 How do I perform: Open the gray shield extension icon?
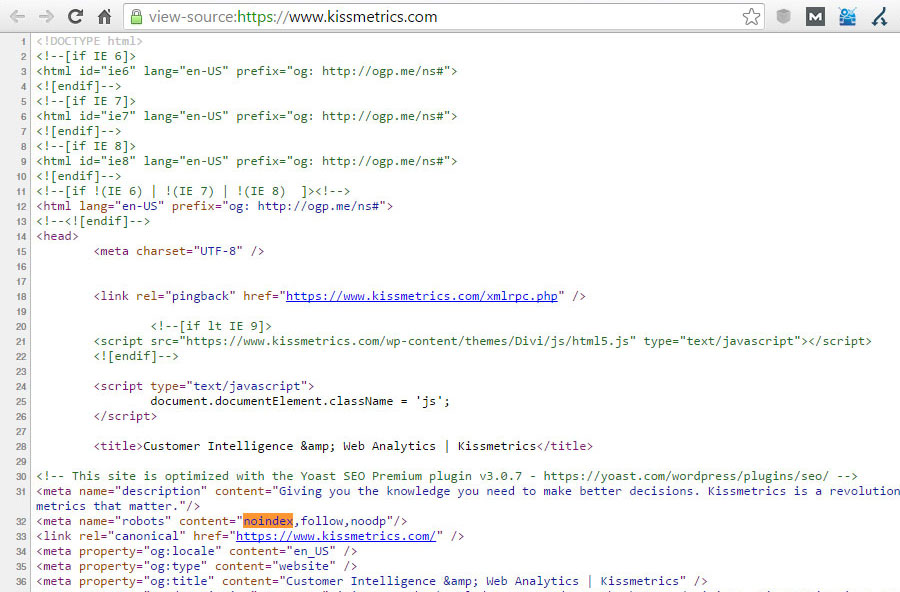pos(783,17)
